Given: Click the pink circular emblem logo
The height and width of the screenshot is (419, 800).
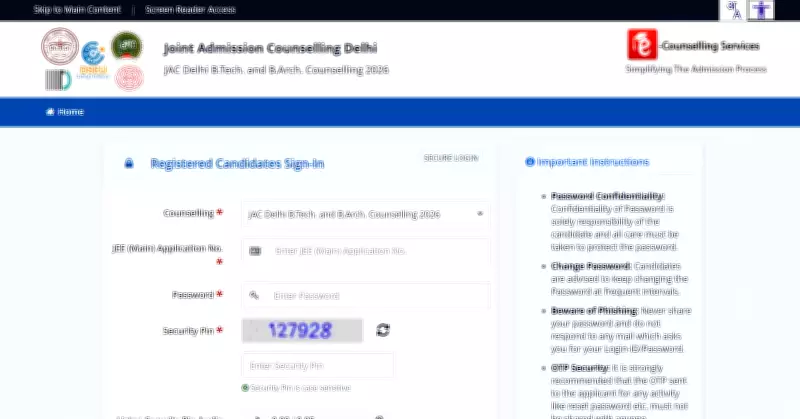Looking at the screenshot, I should (x=129, y=79).
